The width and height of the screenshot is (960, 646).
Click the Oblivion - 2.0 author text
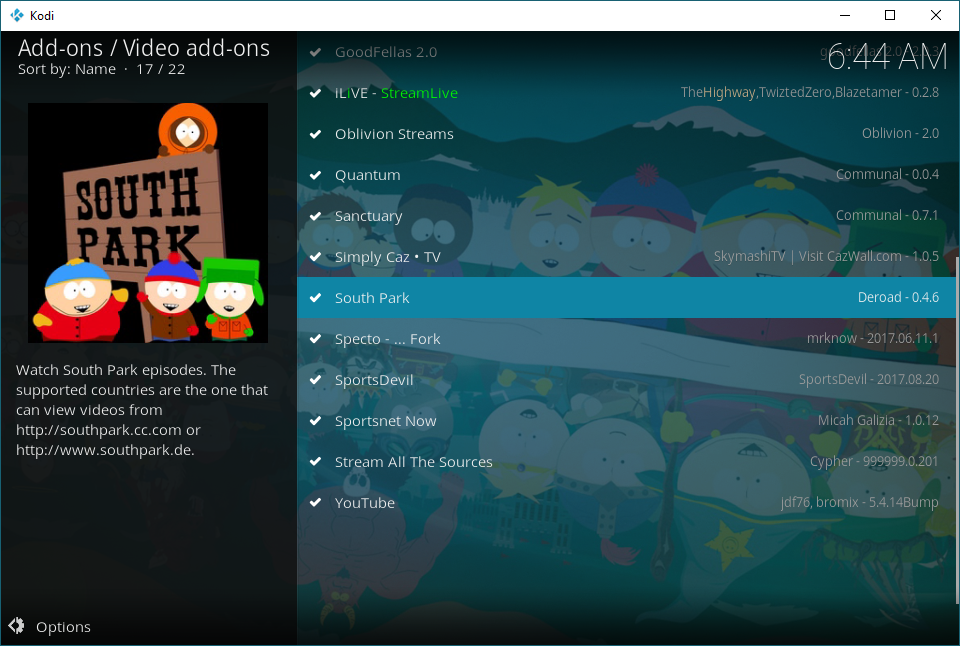coord(900,133)
